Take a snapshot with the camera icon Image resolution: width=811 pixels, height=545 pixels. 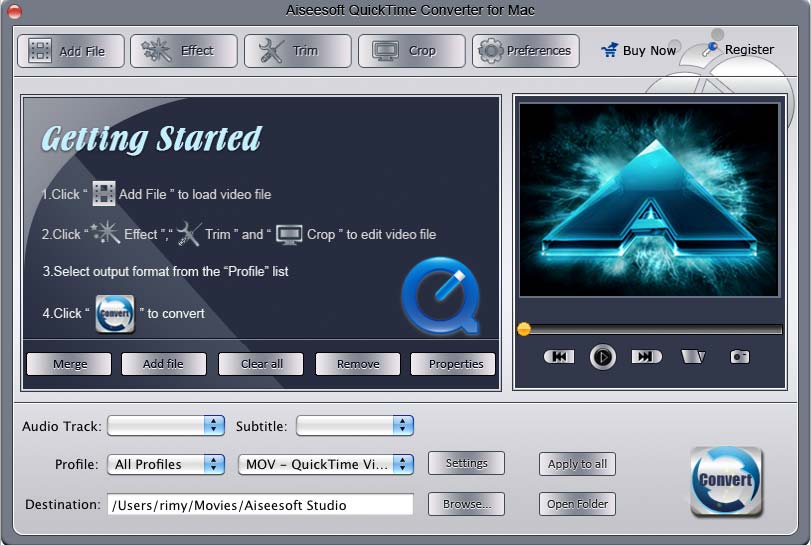click(x=740, y=357)
